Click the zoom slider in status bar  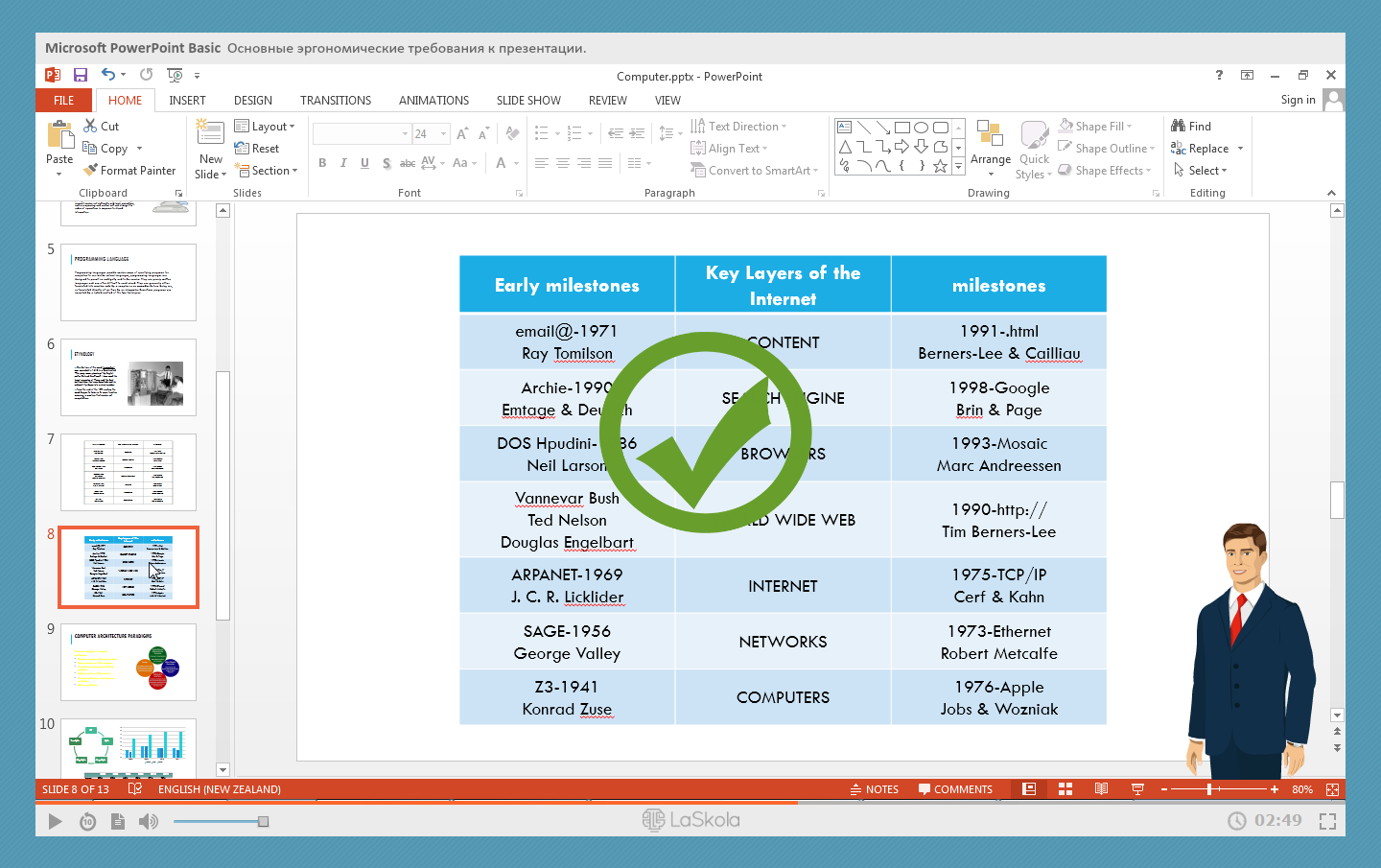tap(1210, 789)
